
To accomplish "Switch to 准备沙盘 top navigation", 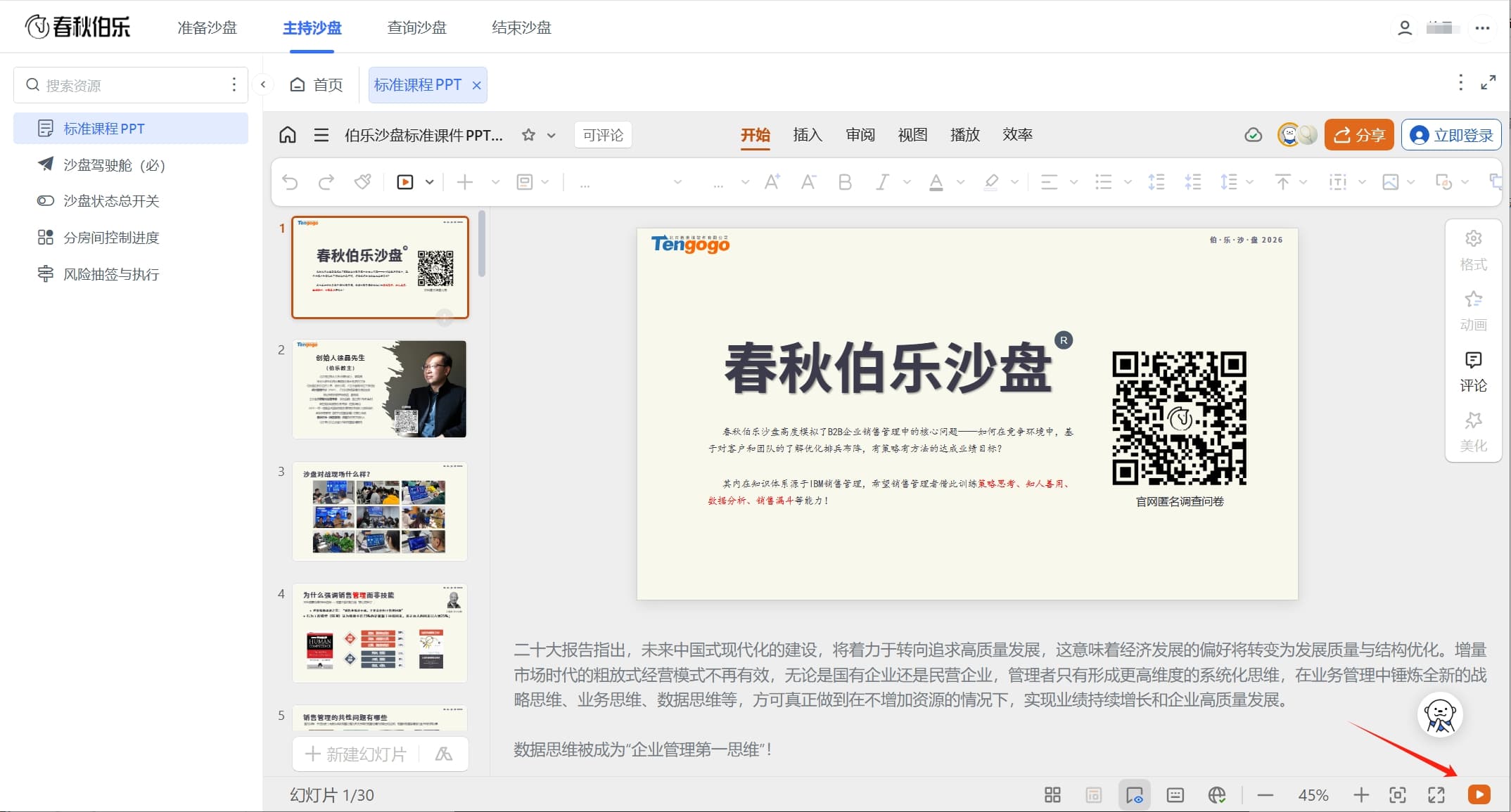I will [x=207, y=27].
